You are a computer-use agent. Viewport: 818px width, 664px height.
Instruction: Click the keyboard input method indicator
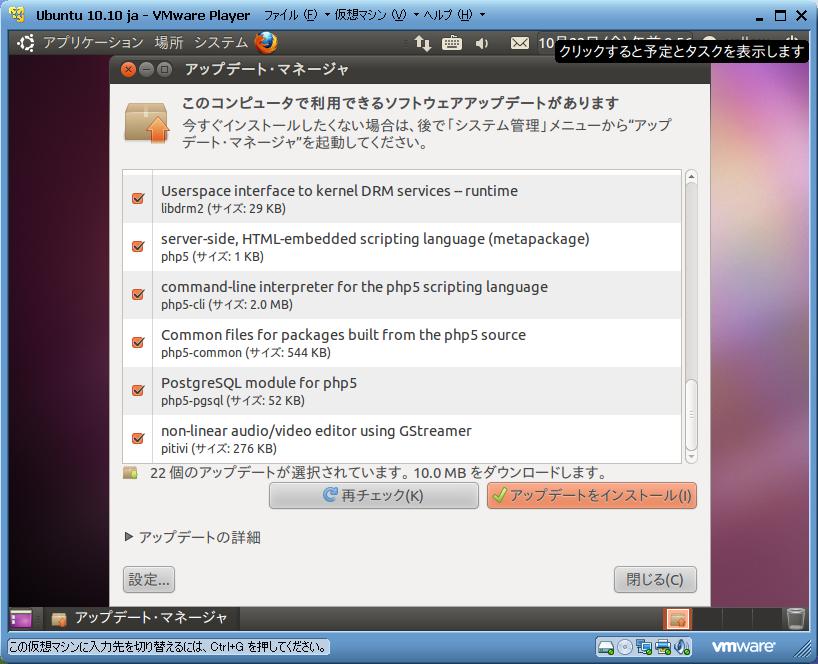[x=452, y=43]
